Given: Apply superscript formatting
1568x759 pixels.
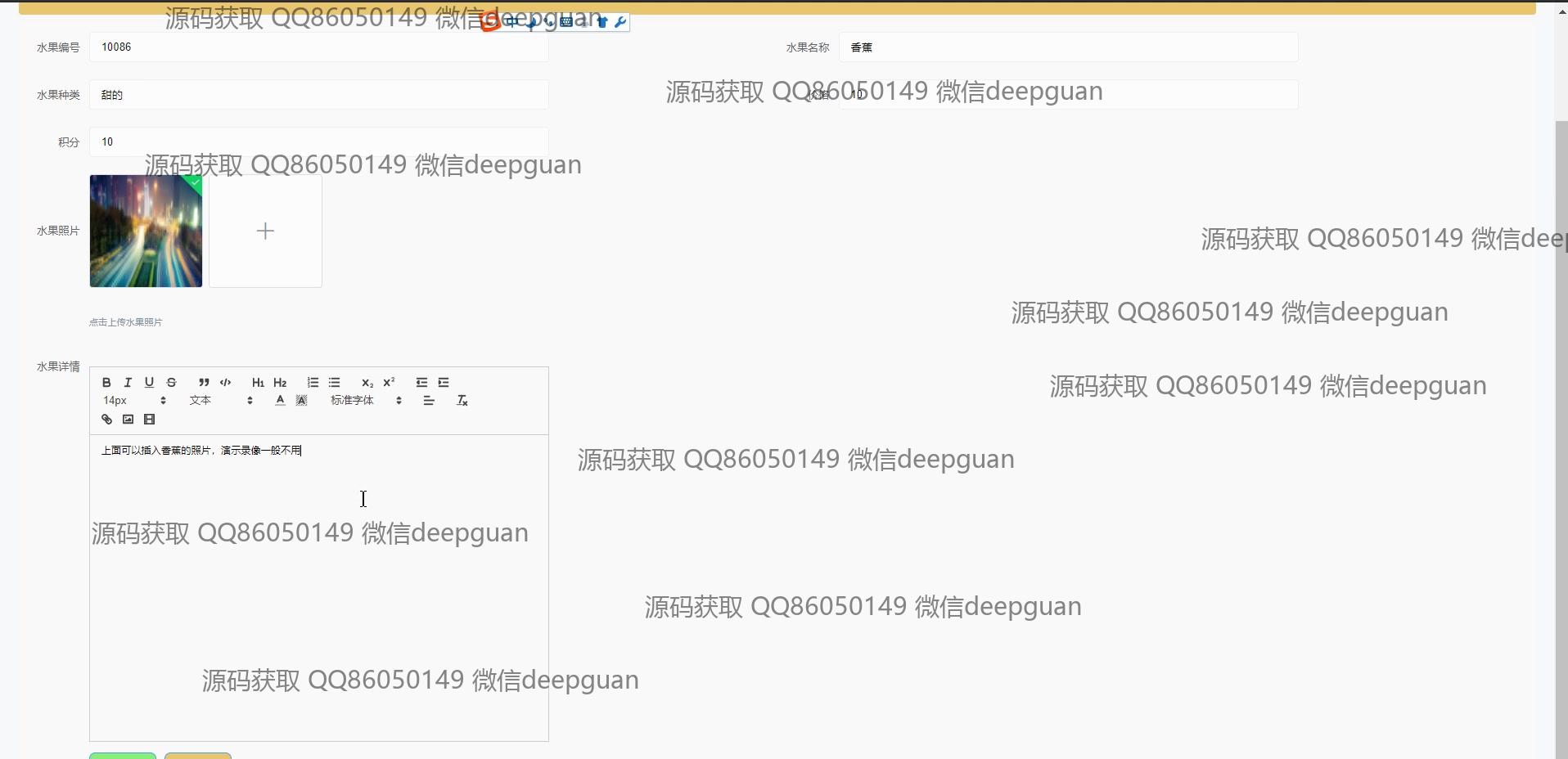Looking at the screenshot, I should (x=389, y=382).
